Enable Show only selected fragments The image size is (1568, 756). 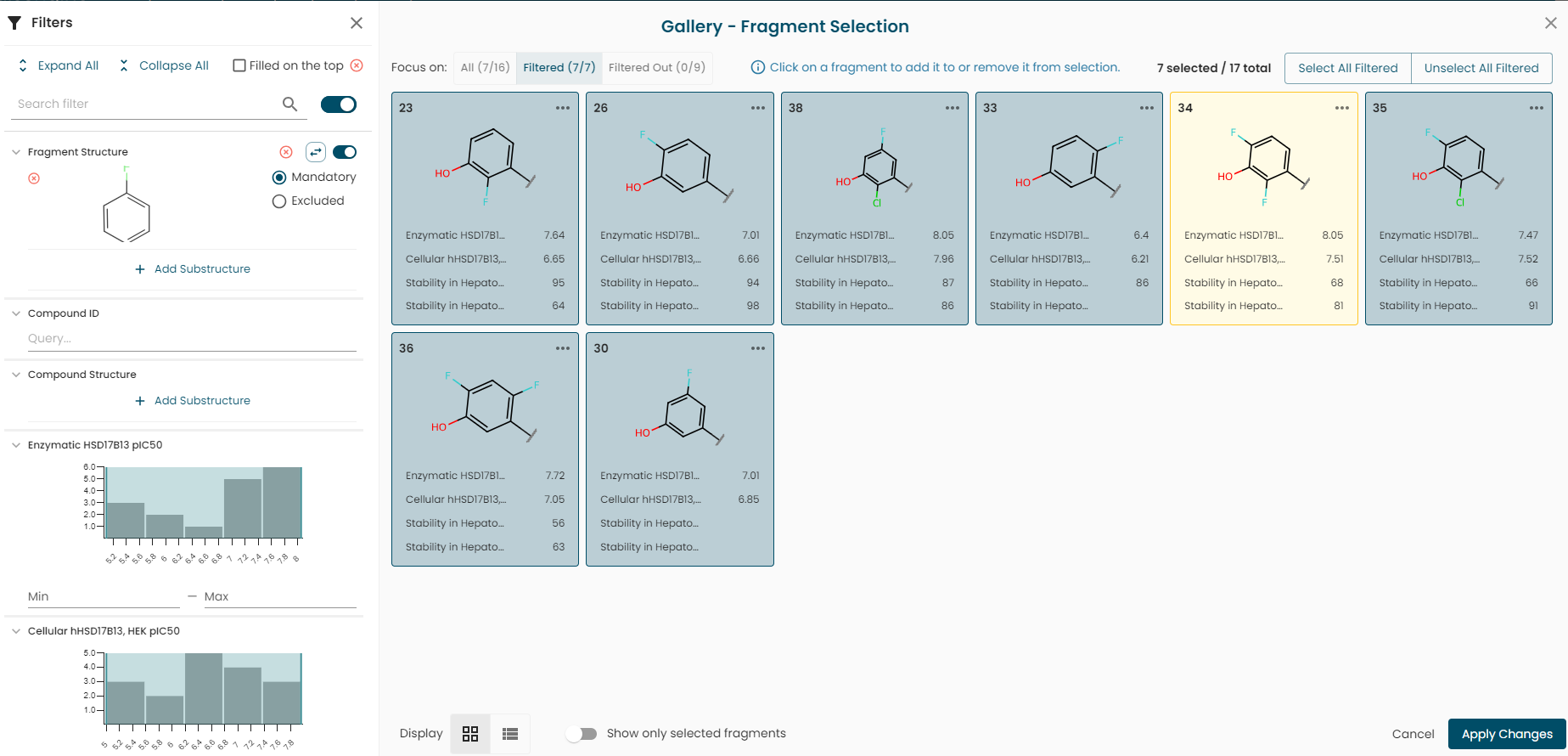tap(582, 734)
